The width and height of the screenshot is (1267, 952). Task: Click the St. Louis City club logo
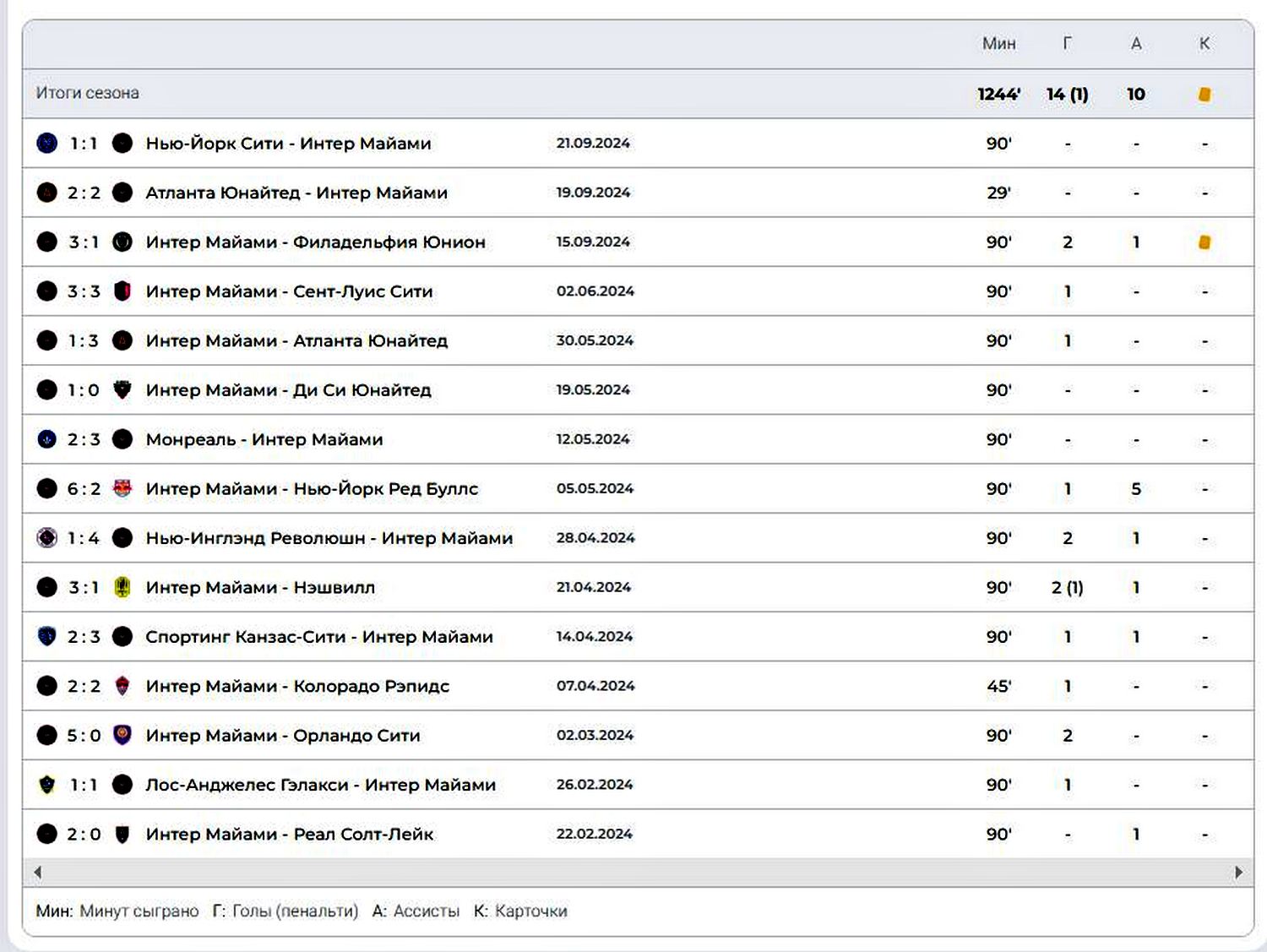(122, 291)
